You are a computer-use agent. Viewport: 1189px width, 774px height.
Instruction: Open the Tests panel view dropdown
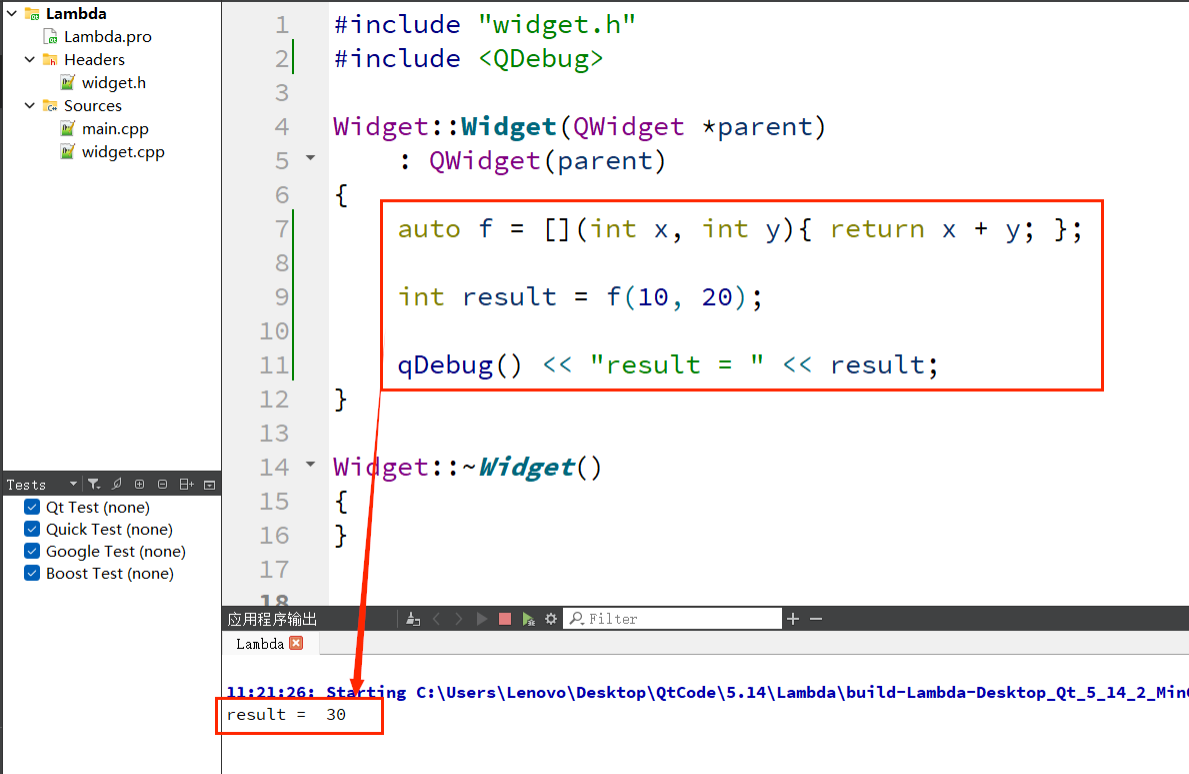73,484
